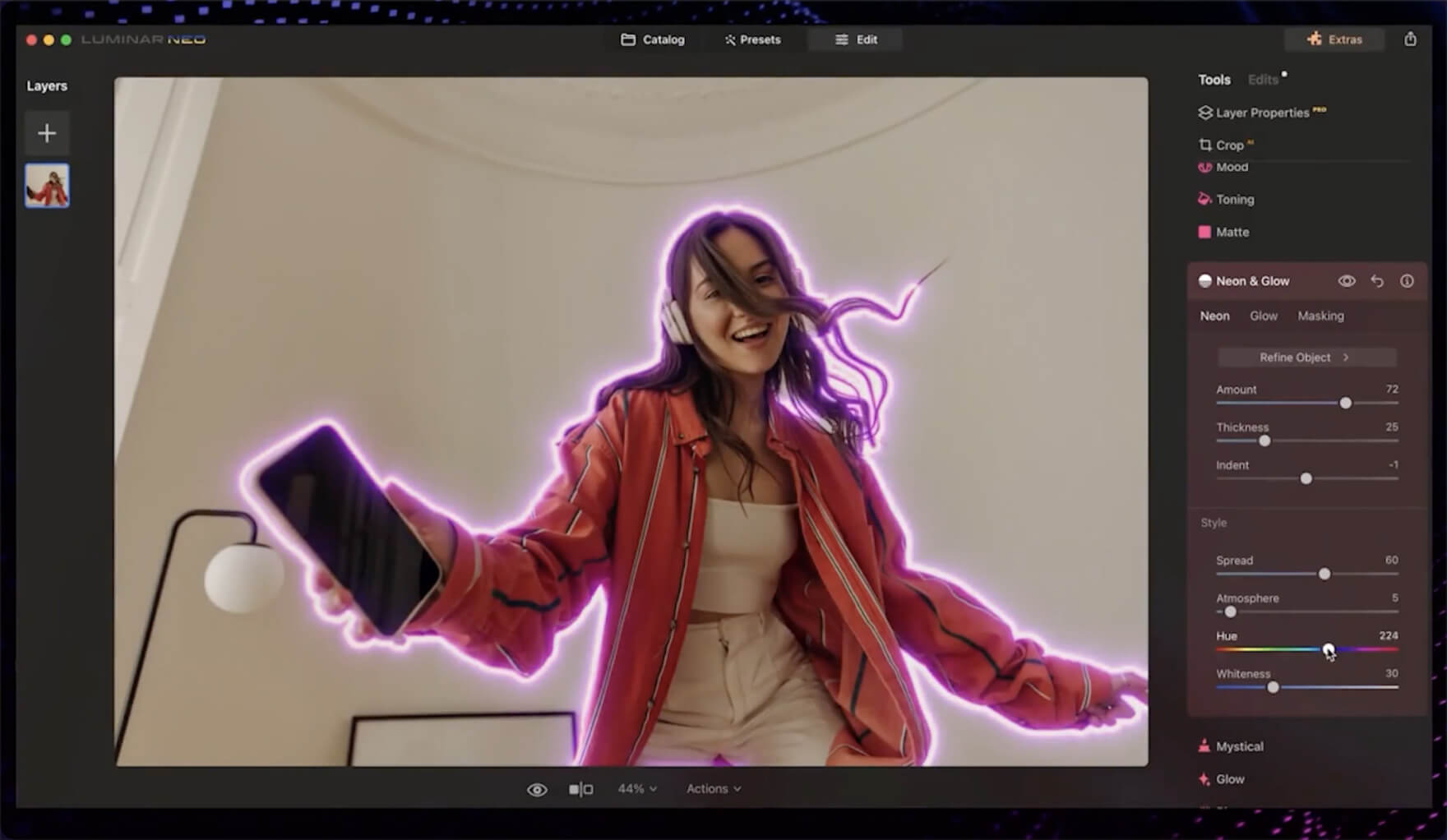This screenshot has height=840, width=1447.
Task: Open the Matte tool
Action: 1232,233
